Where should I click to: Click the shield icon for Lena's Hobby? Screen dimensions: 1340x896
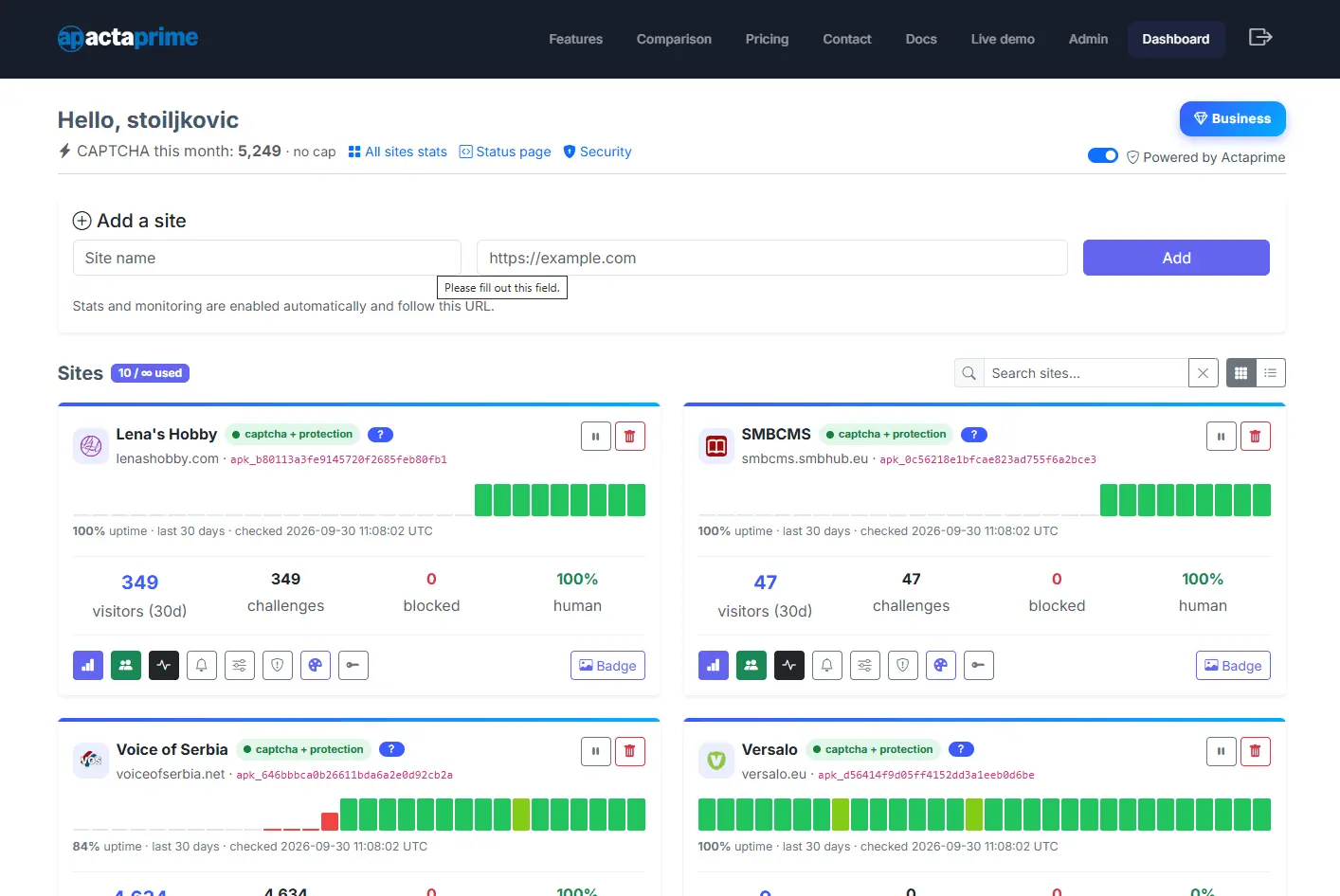tap(278, 666)
